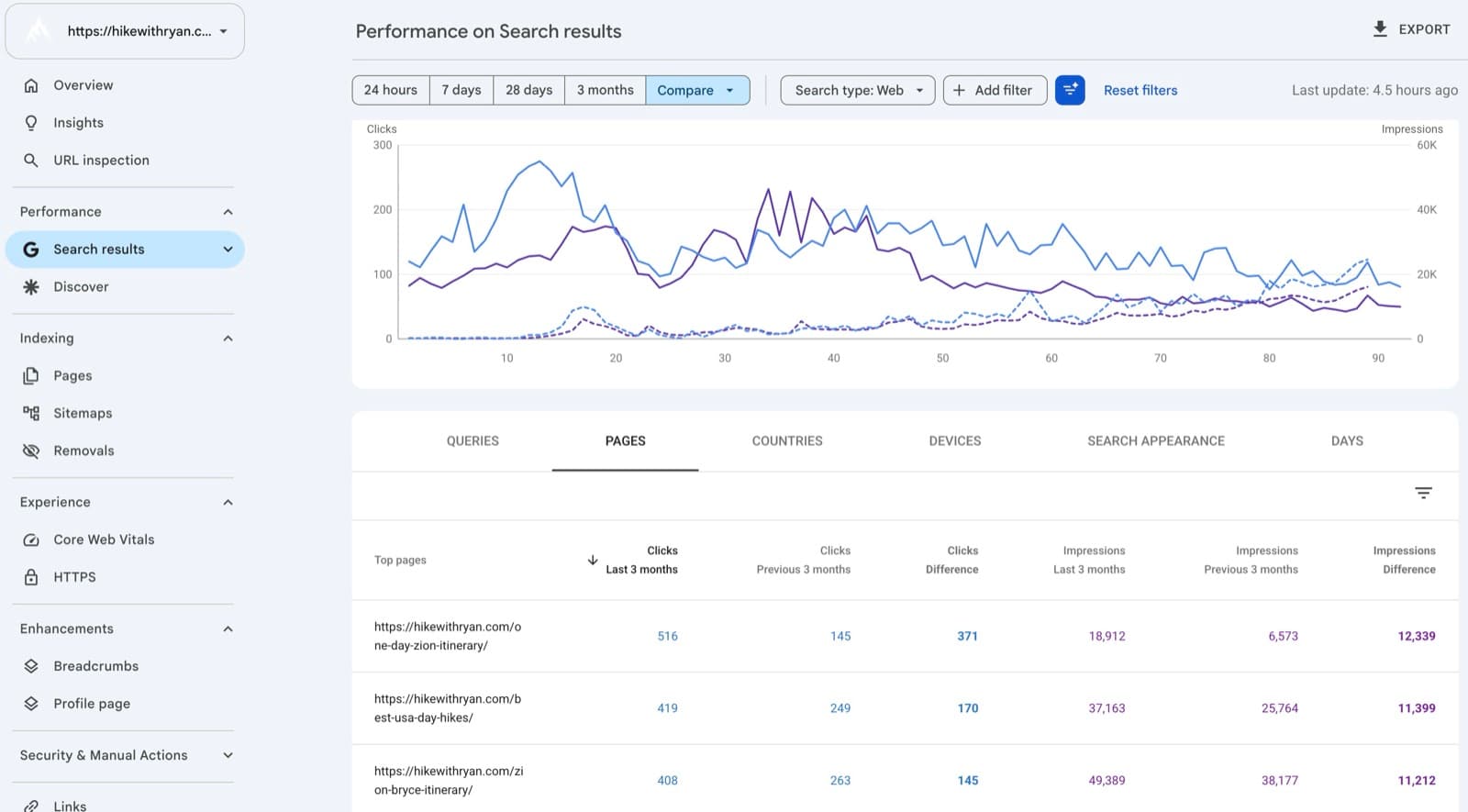This screenshot has width=1468, height=812.
Task: Sort by Clicks Last 3 months column
Action: point(641,560)
